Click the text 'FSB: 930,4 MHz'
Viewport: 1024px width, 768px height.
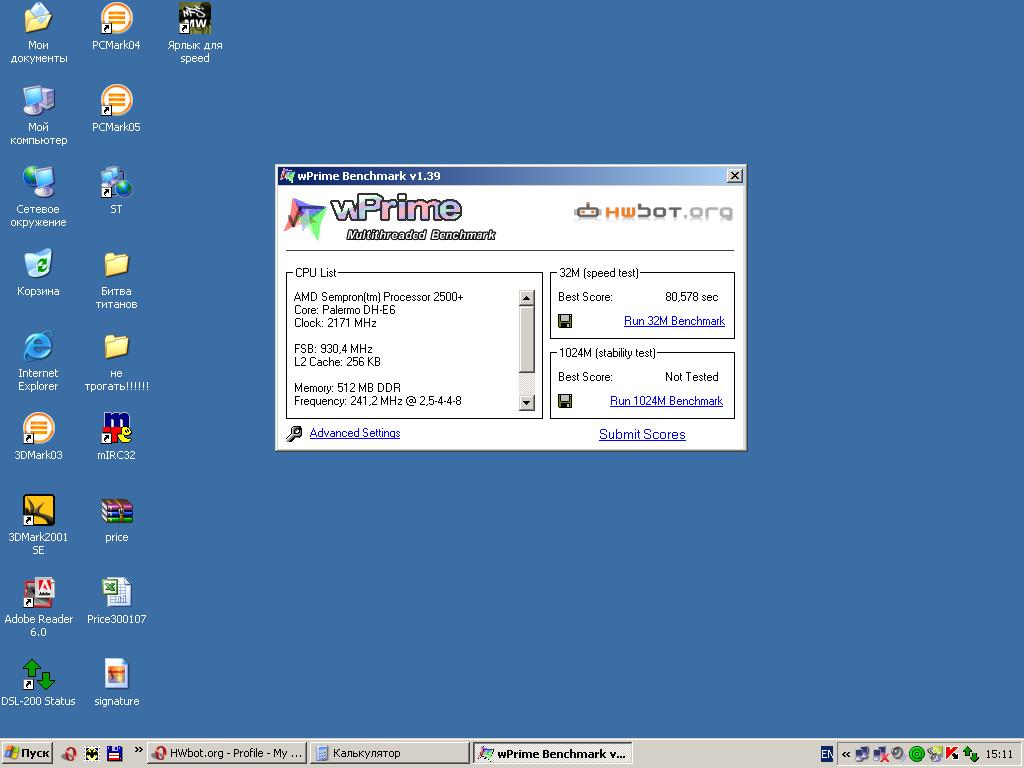pyautogui.click(x=333, y=349)
